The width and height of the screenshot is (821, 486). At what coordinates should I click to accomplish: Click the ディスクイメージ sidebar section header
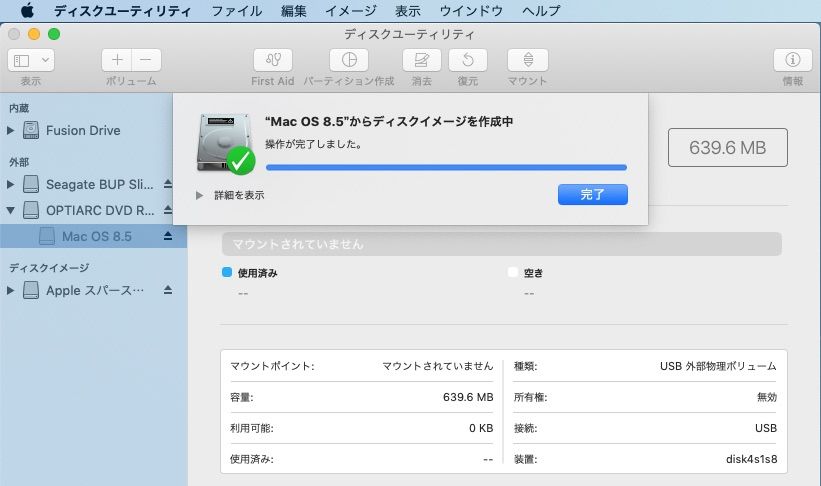coord(49,268)
